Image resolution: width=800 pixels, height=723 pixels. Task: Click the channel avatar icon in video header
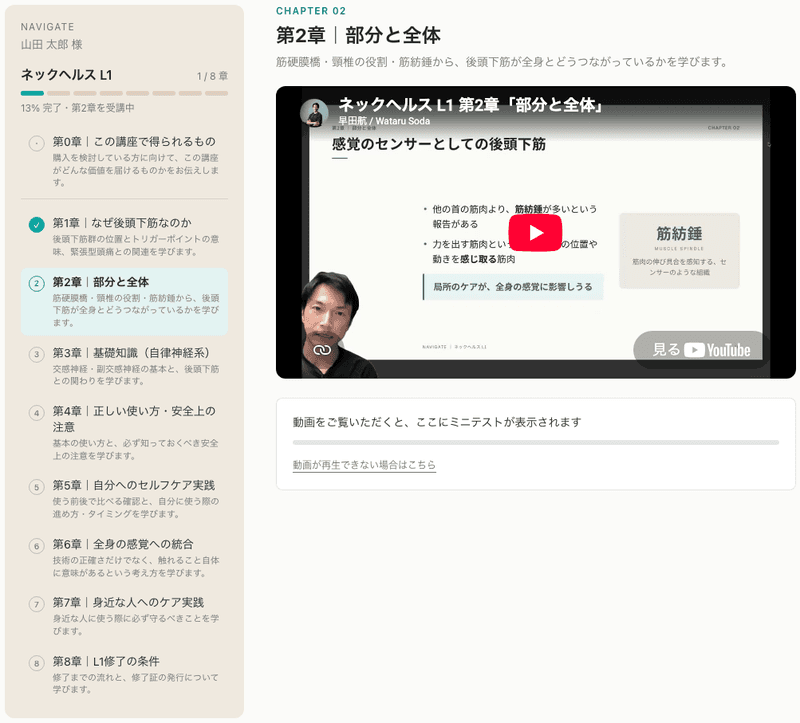[314, 113]
